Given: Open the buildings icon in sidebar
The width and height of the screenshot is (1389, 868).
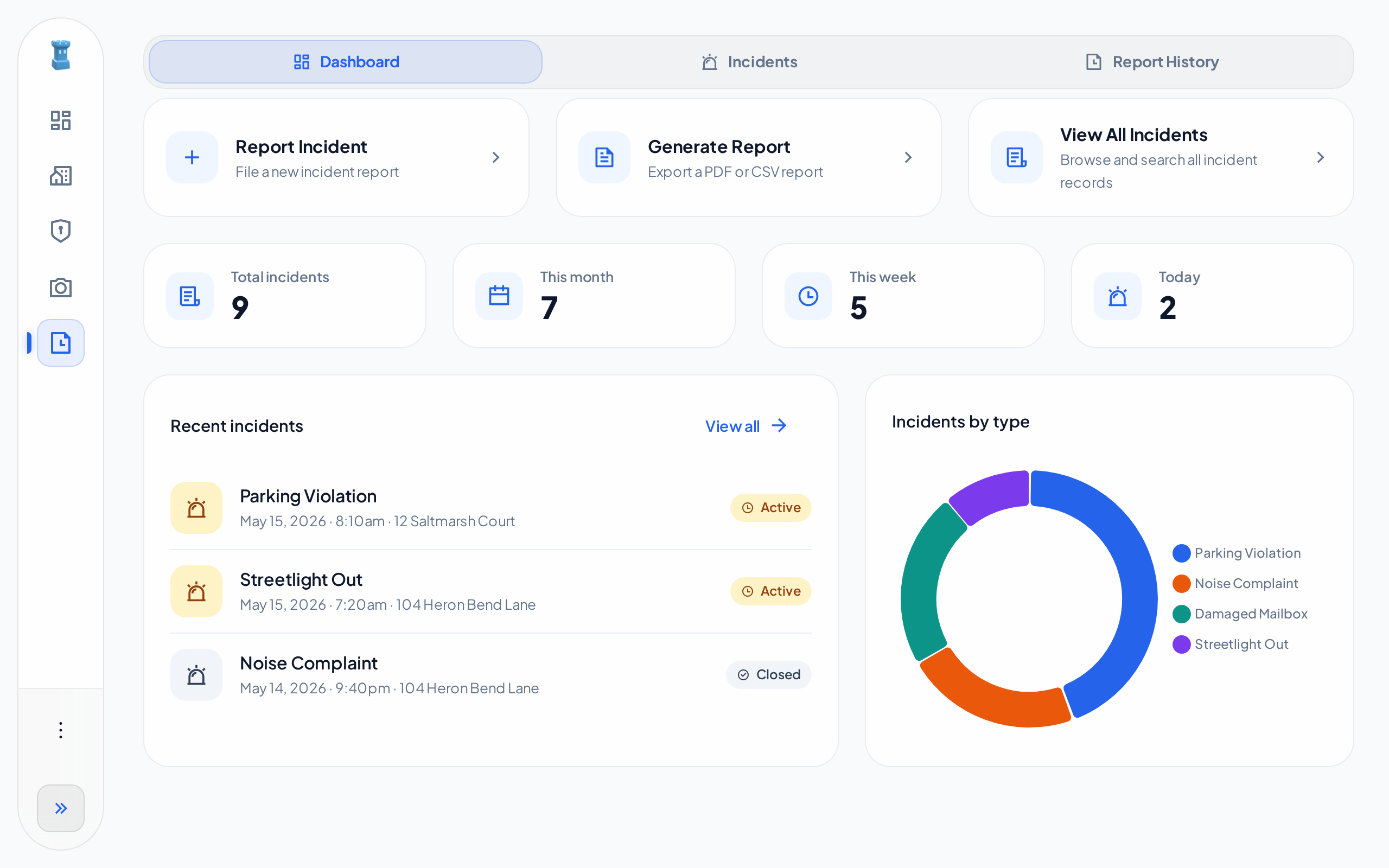Looking at the screenshot, I should pyautogui.click(x=61, y=176).
